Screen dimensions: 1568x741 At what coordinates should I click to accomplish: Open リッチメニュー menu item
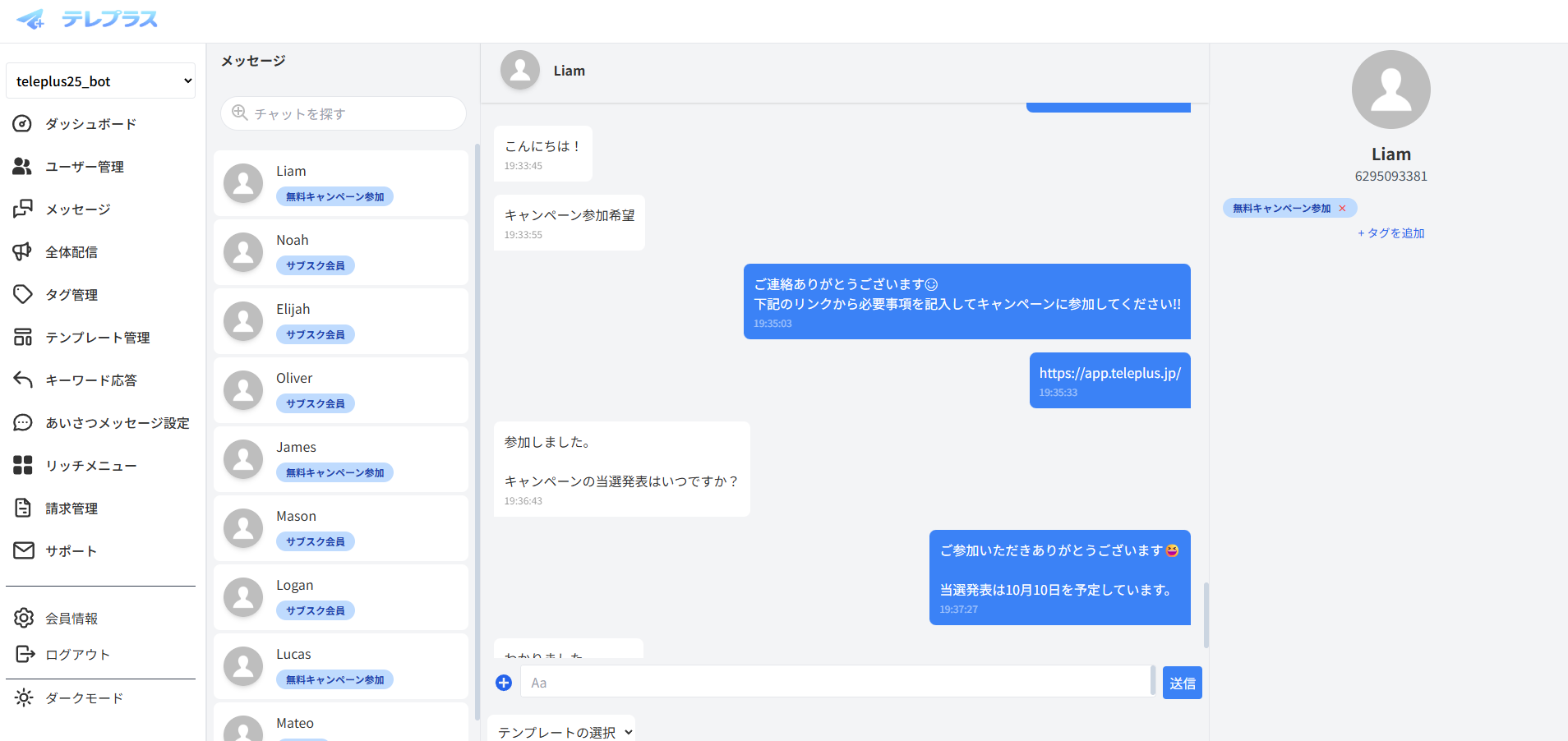pyautogui.click(x=90, y=466)
